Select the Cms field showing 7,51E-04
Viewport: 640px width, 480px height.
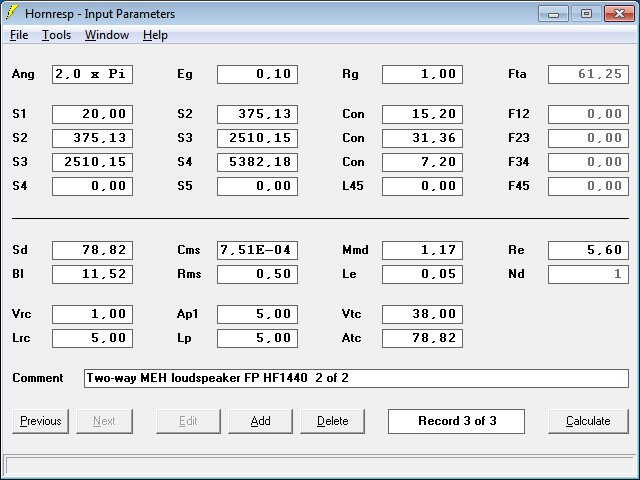[x=257, y=250]
